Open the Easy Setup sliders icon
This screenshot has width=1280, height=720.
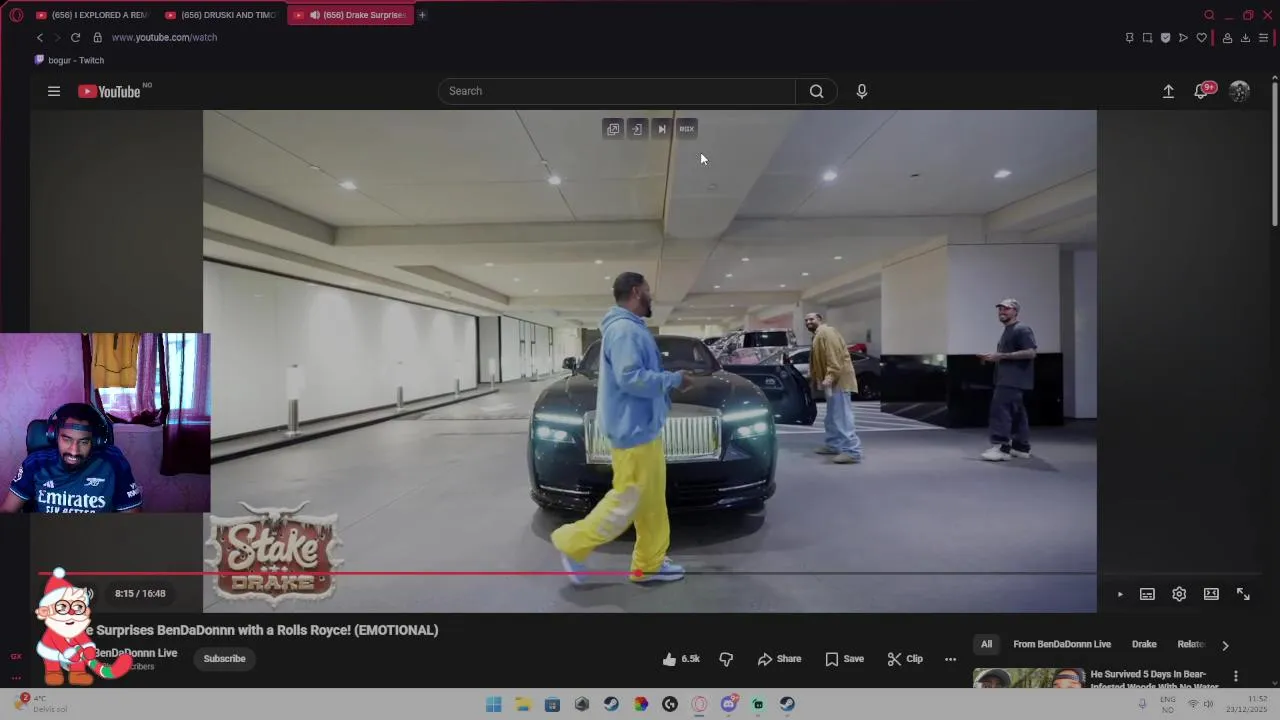1263,38
